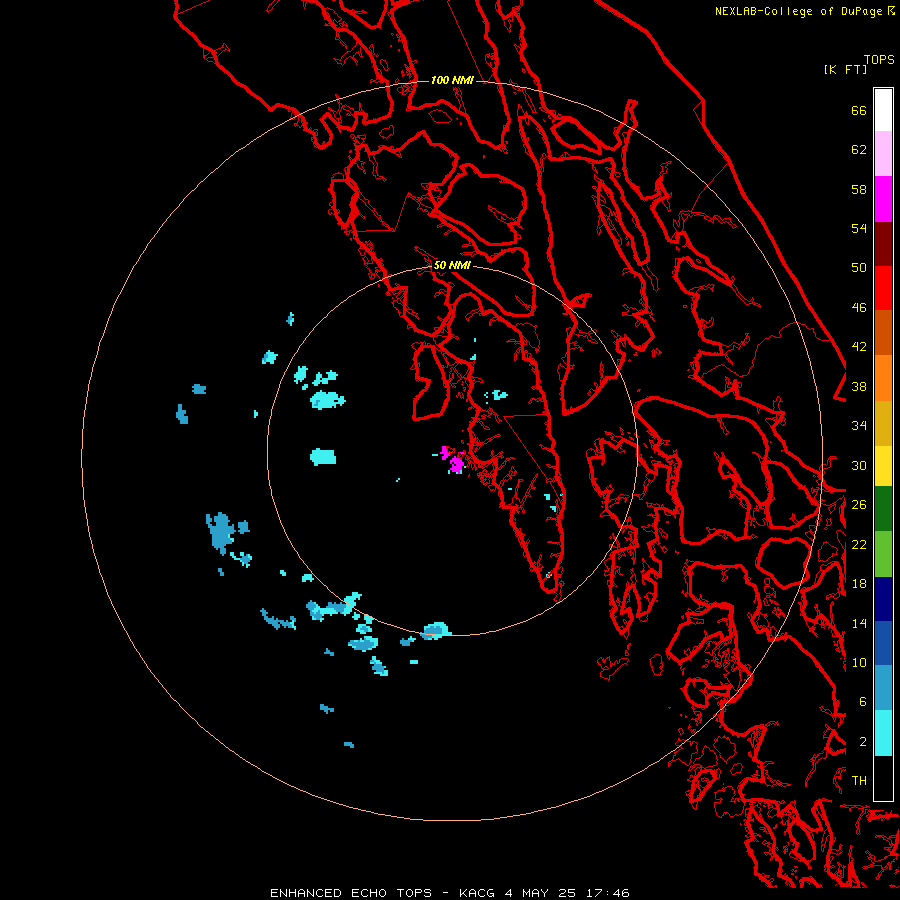This screenshot has width=900, height=900.
Task: Click the yellow 30 kft legend swatch
Action: pyautogui.click(x=883, y=465)
